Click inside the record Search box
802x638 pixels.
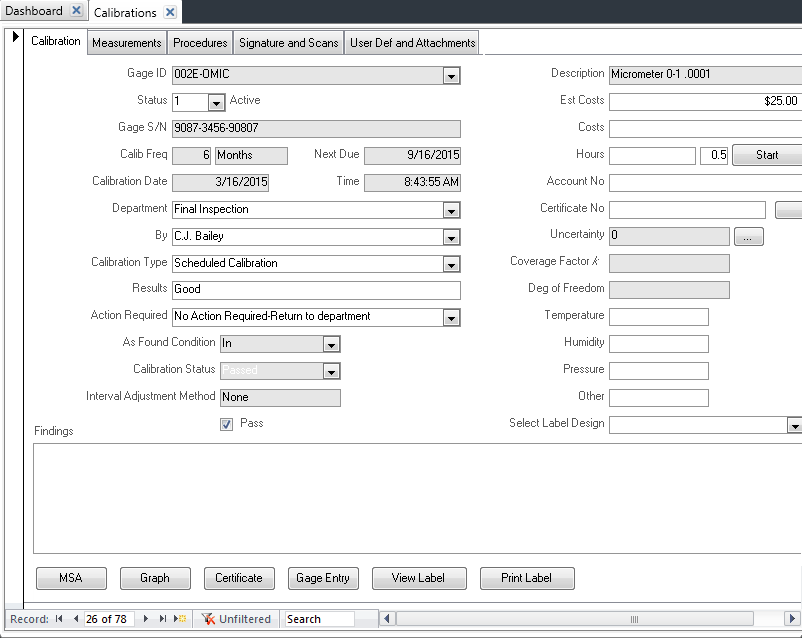click(x=320, y=619)
